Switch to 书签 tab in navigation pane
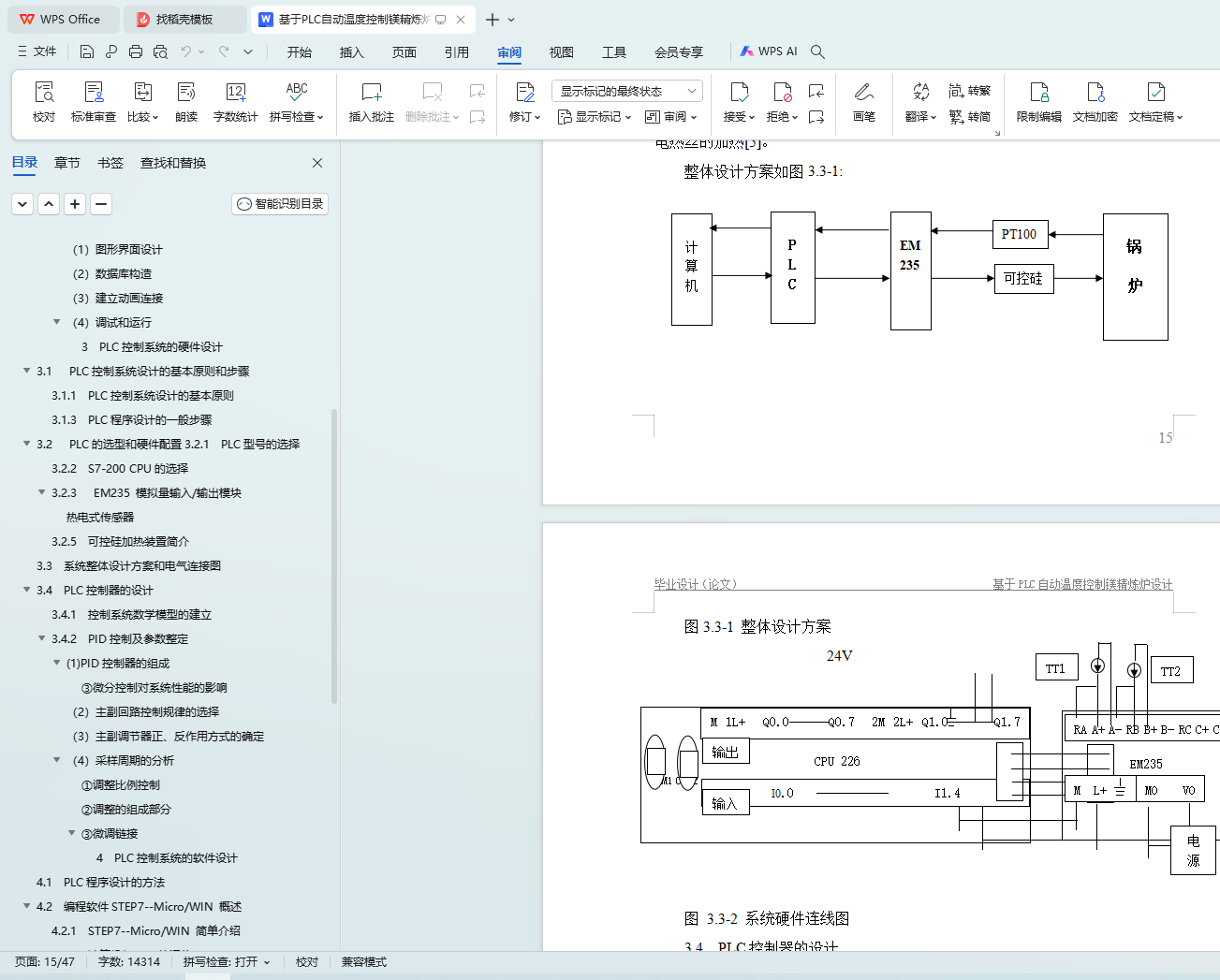Screen dimensions: 1220x980 coord(110,163)
